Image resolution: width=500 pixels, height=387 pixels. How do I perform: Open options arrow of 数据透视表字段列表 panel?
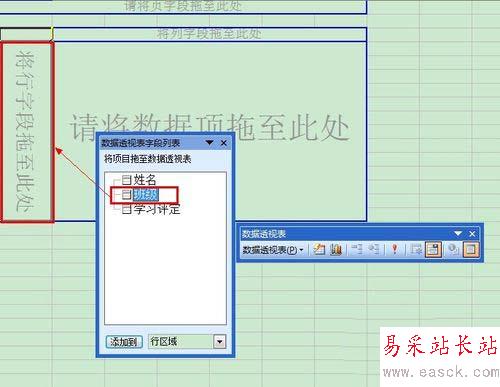[x=209, y=143]
